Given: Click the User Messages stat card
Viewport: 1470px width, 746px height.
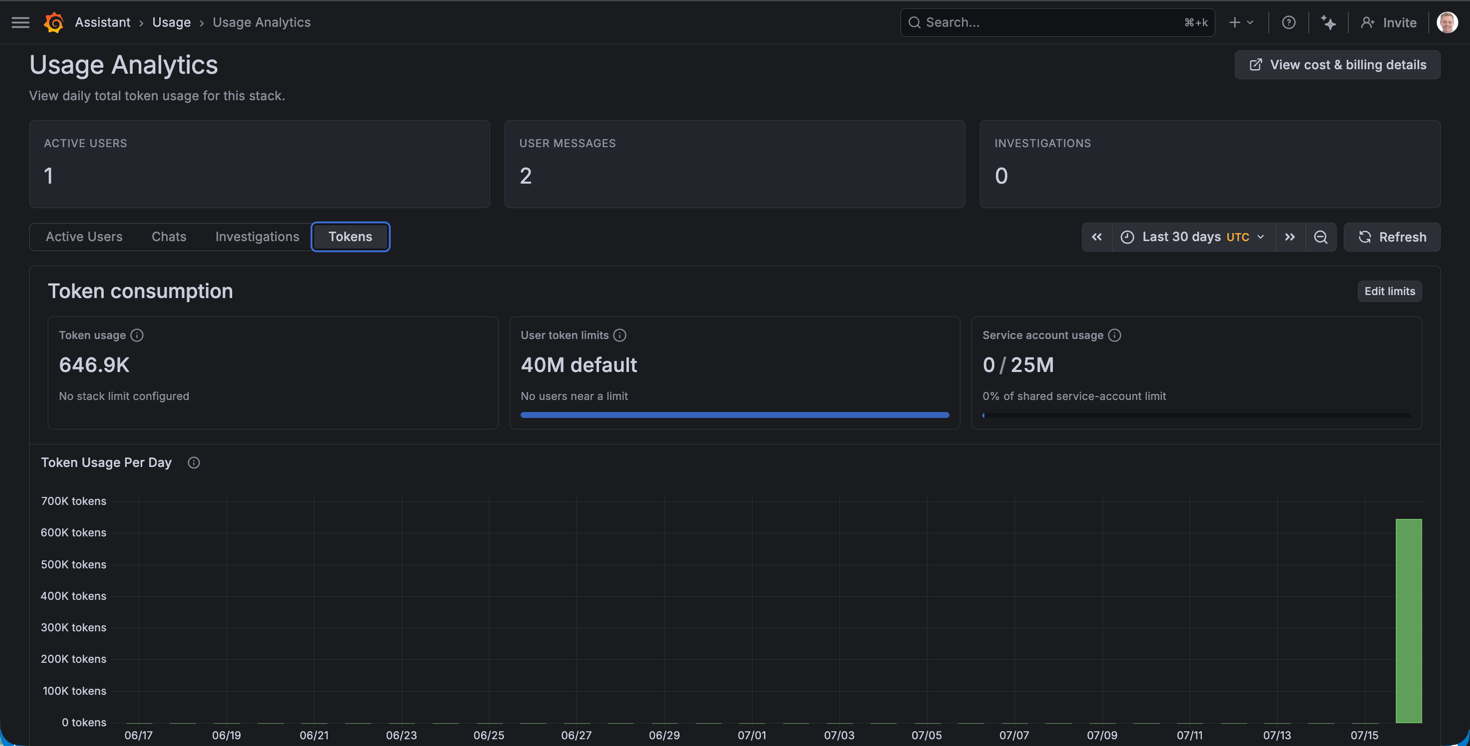Looking at the screenshot, I should click(x=735, y=164).
